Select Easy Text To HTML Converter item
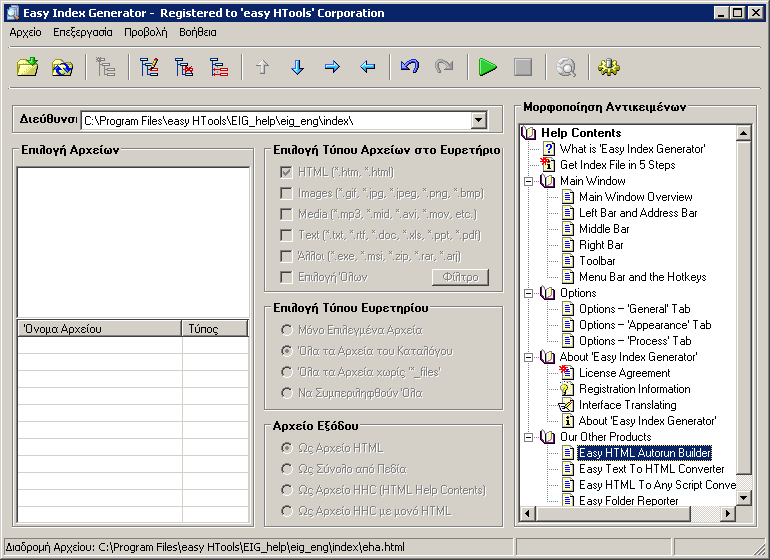 click(x=651, y=469)
